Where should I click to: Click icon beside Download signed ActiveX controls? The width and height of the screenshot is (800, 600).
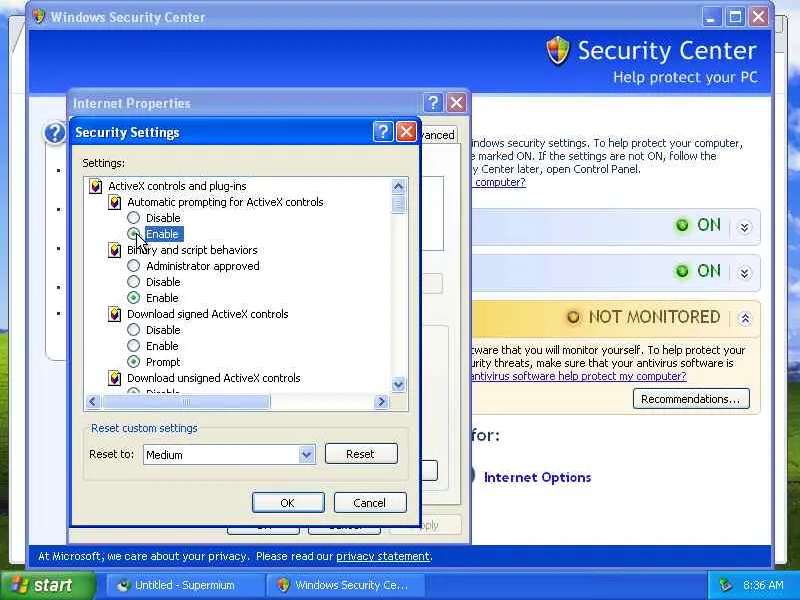(115, 314)
